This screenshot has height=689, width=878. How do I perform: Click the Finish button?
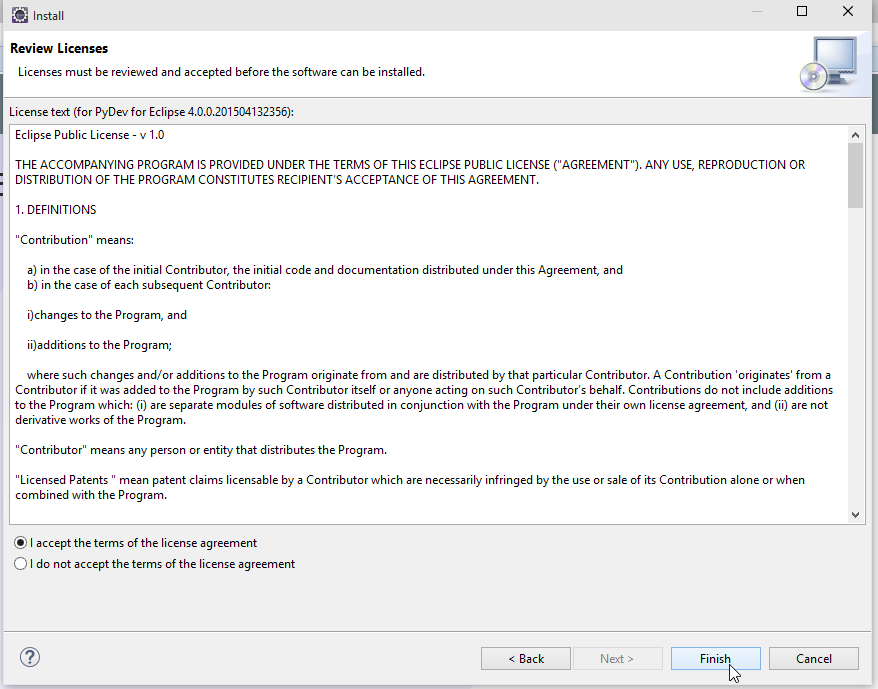(x=715, y=658)
